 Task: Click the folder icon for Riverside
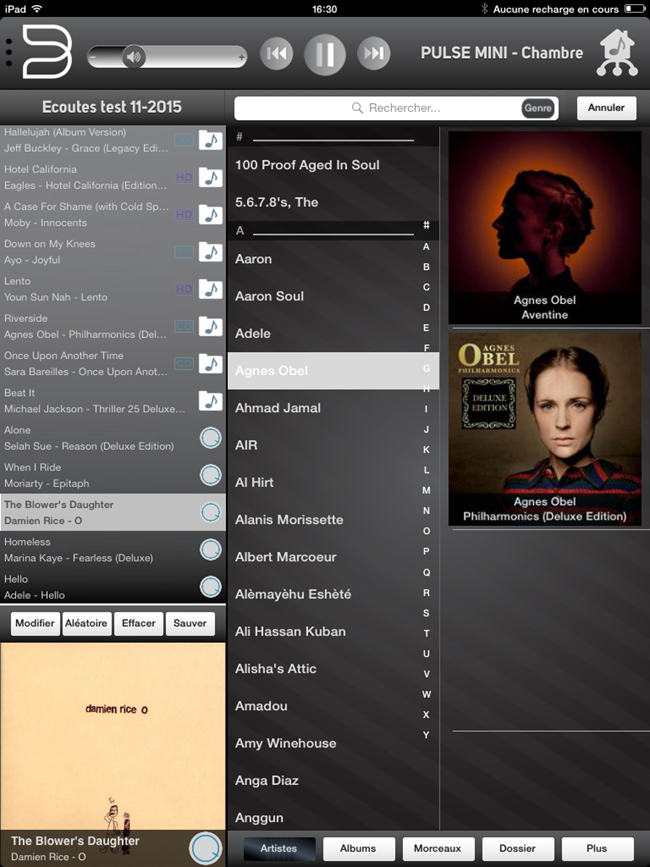211,326
